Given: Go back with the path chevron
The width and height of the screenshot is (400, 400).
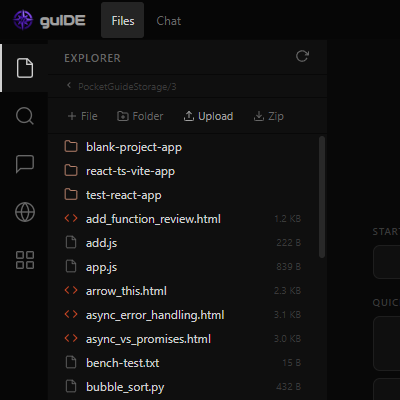Looking at the screenshot, I should point(69,85).
